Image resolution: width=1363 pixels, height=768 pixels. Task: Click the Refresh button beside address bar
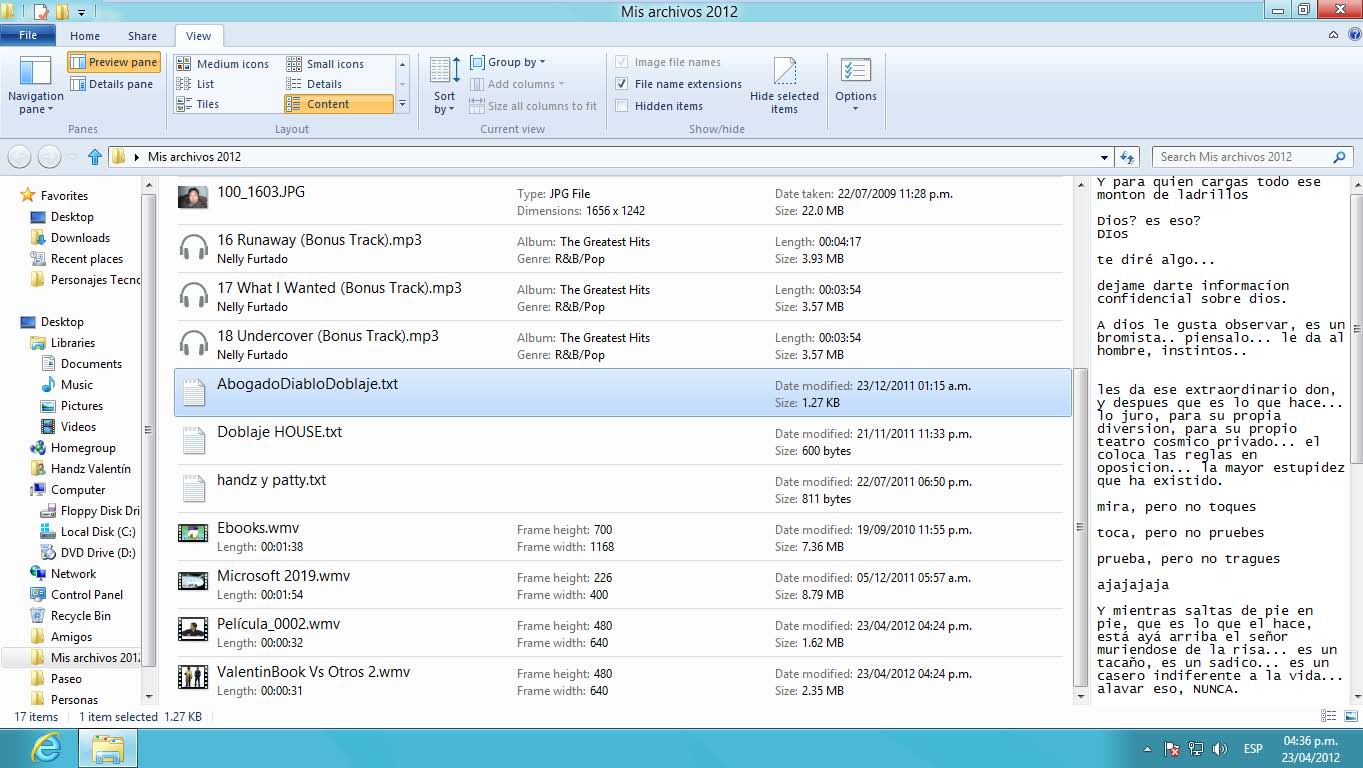pyautogui.click(x=1128, y=157)
